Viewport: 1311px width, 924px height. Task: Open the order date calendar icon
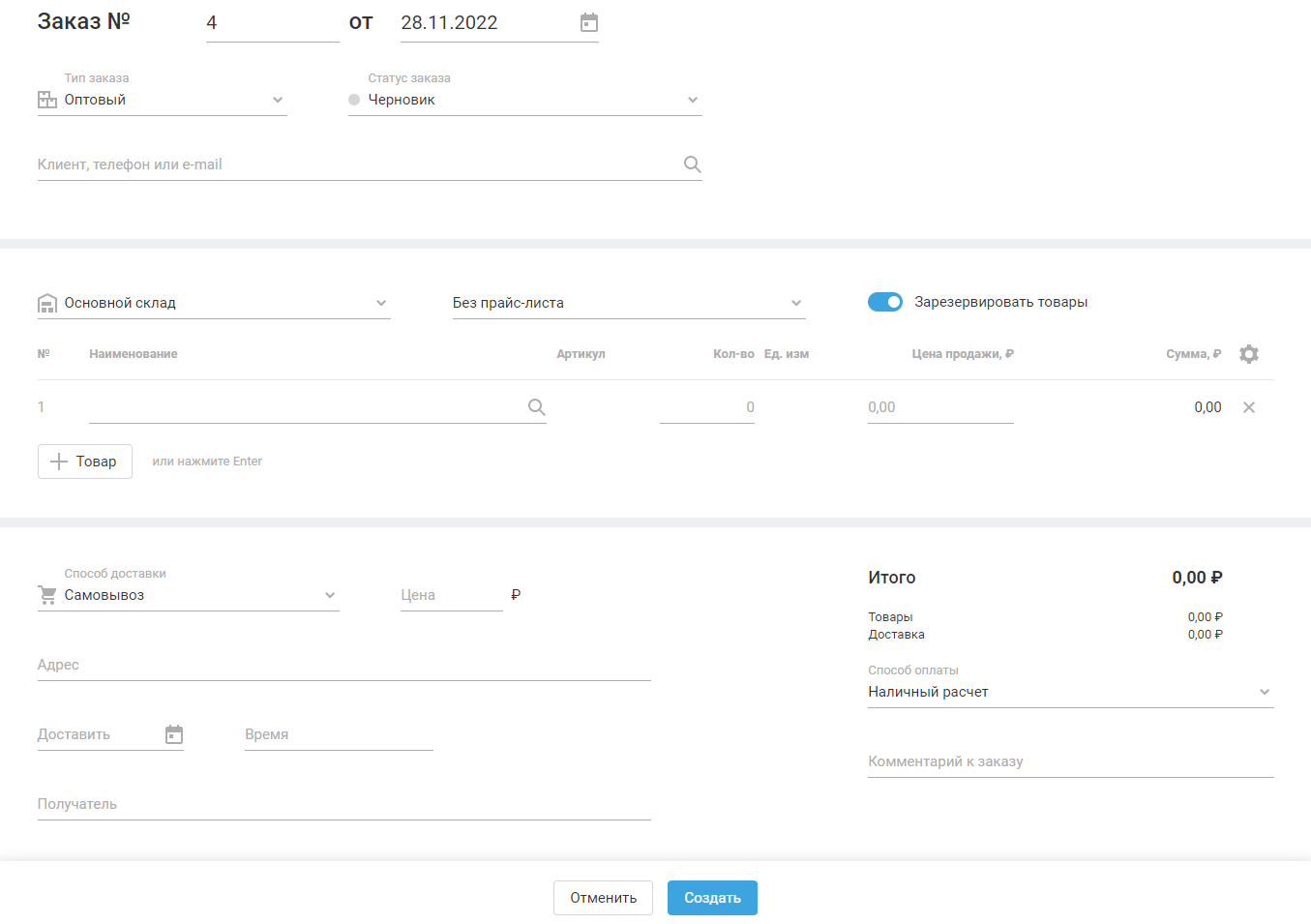pos(589,22)
